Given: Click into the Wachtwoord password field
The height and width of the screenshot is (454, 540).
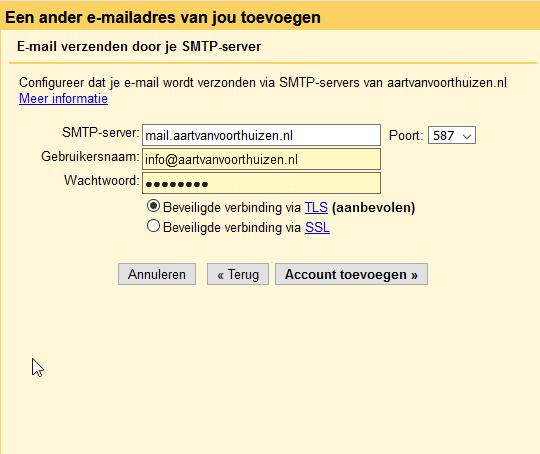Looking at the screenshot, I should tap(261, 183).
